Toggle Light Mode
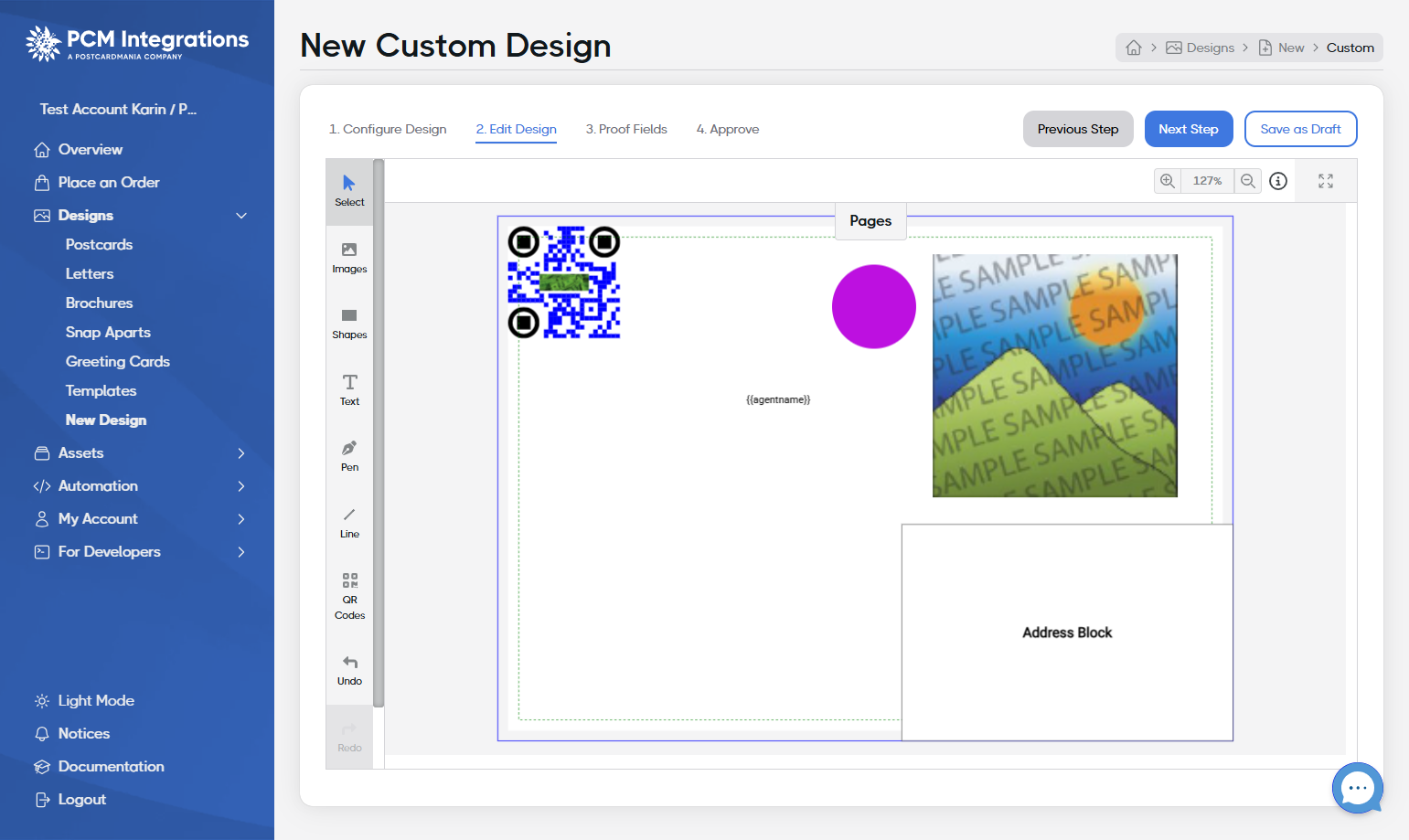Screen dimensions: 1409x840 point(84,701)
